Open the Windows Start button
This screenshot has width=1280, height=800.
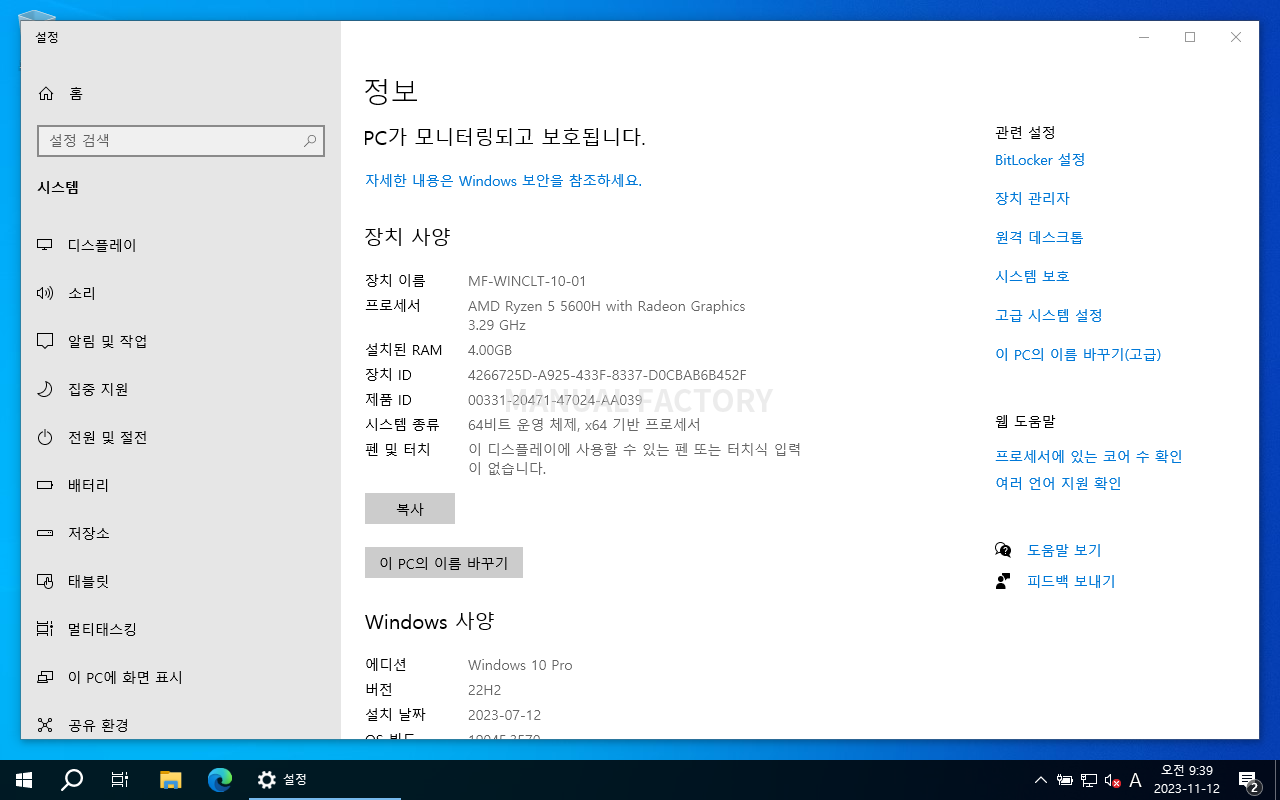pos(24,779)
